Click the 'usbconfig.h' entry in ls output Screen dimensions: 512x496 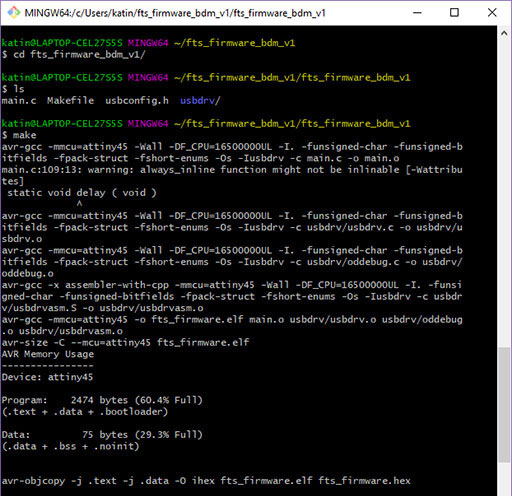[x=137, y=100]
